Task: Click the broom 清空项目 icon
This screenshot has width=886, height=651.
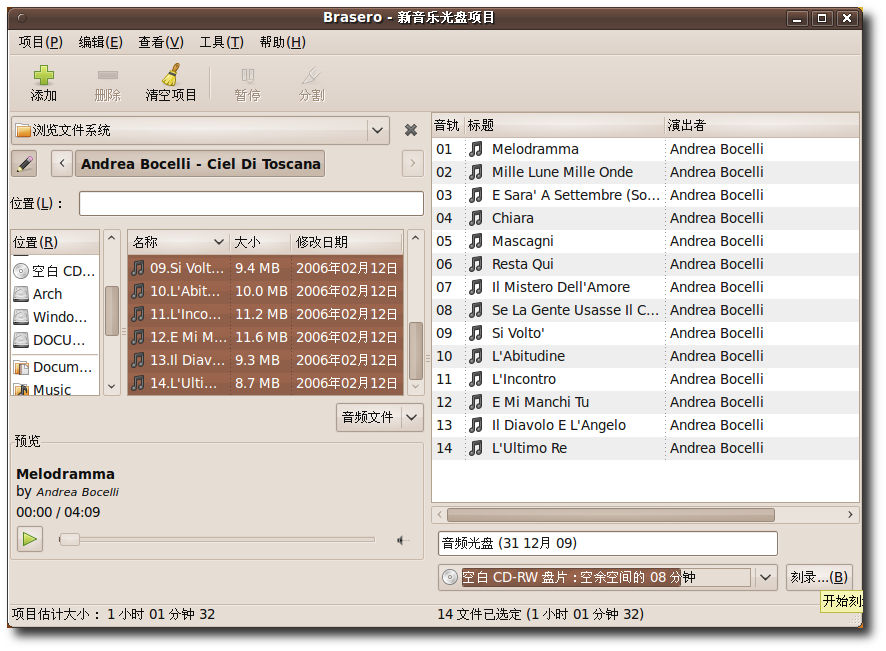Action: pyautogui.click(x=171, y=76)
